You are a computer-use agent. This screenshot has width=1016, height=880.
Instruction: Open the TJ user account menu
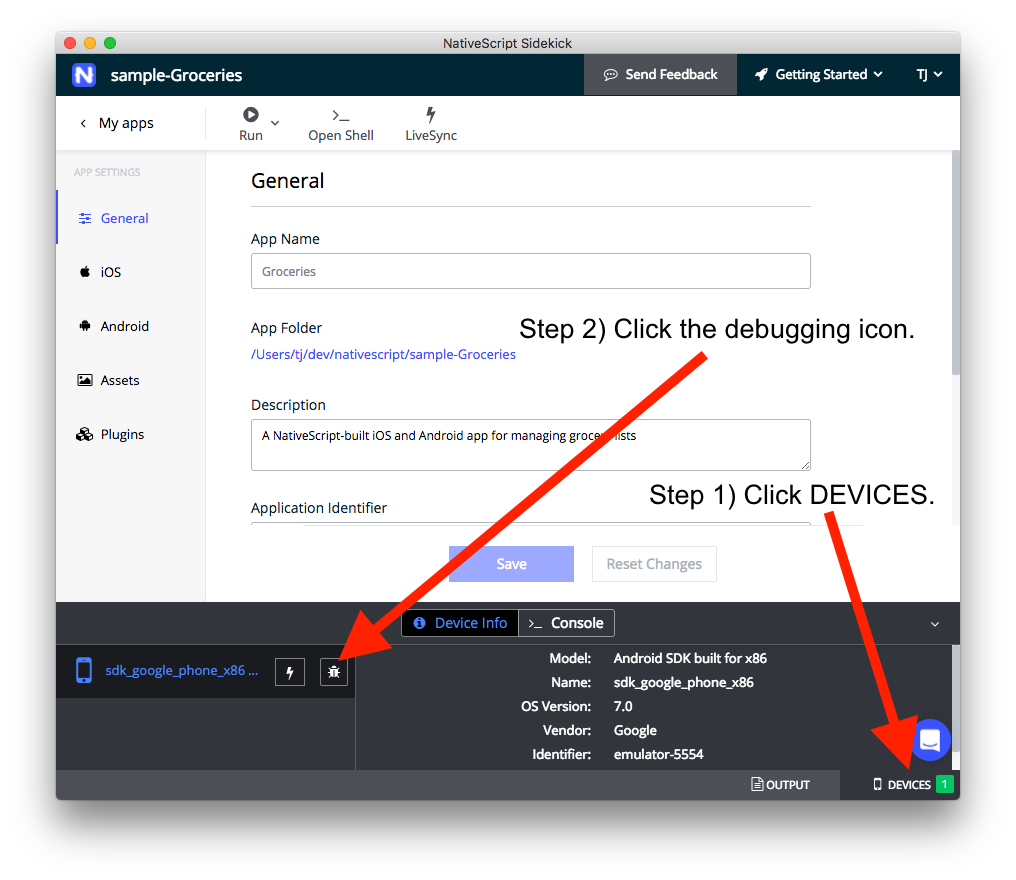pos(928,74)
